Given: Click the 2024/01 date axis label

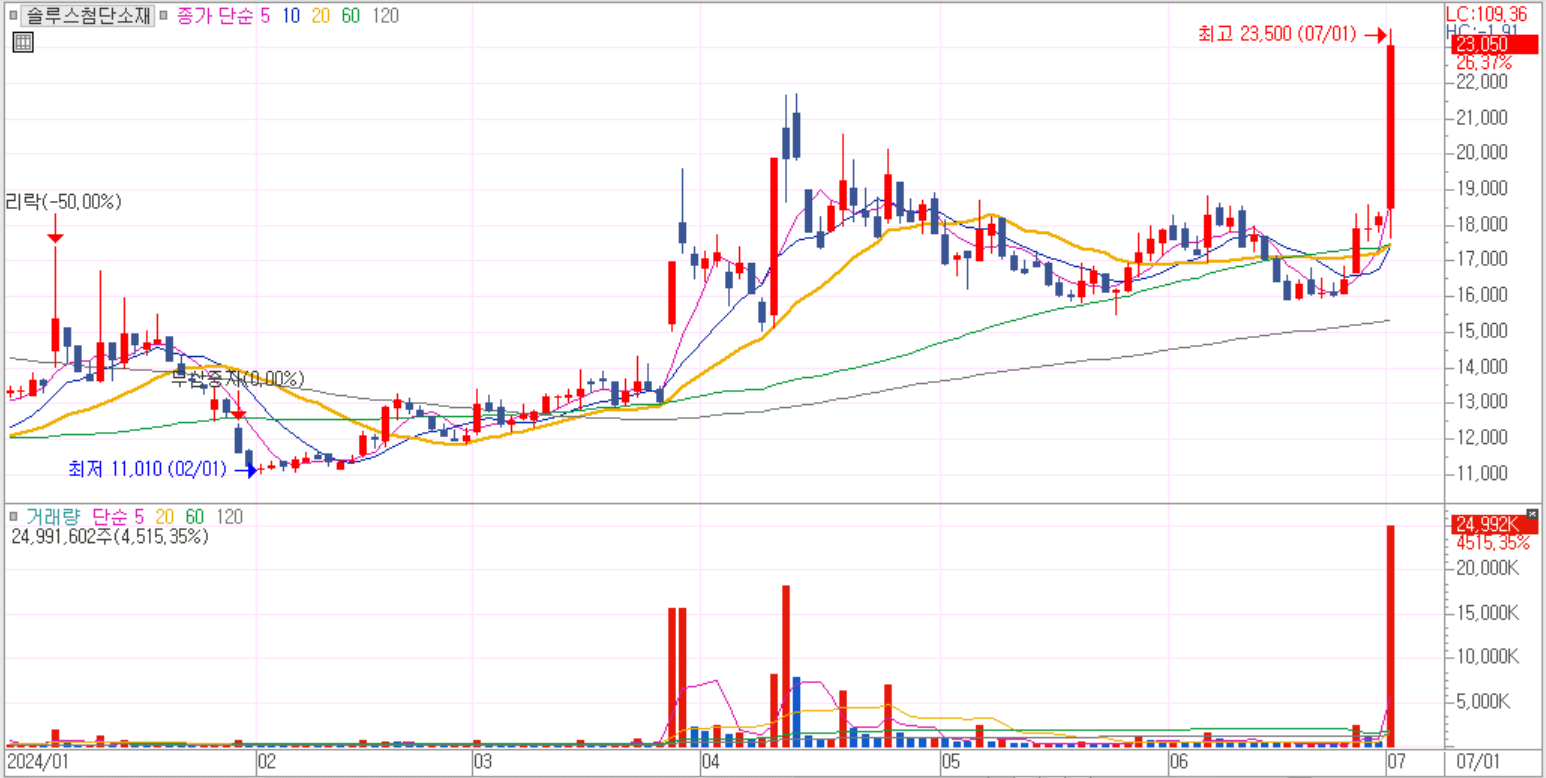Looking at the screenshot, I should pos(38,763).
